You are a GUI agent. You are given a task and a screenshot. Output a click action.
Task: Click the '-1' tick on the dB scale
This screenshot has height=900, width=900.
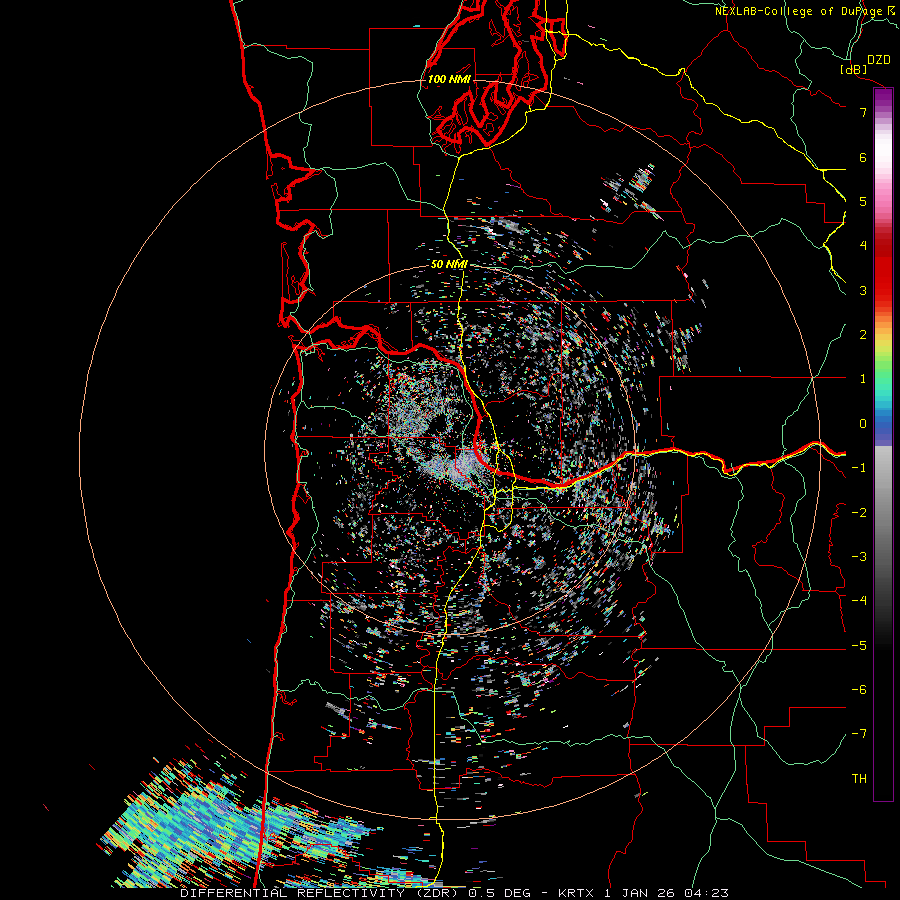pyautogui.click(x=859, y=468)
